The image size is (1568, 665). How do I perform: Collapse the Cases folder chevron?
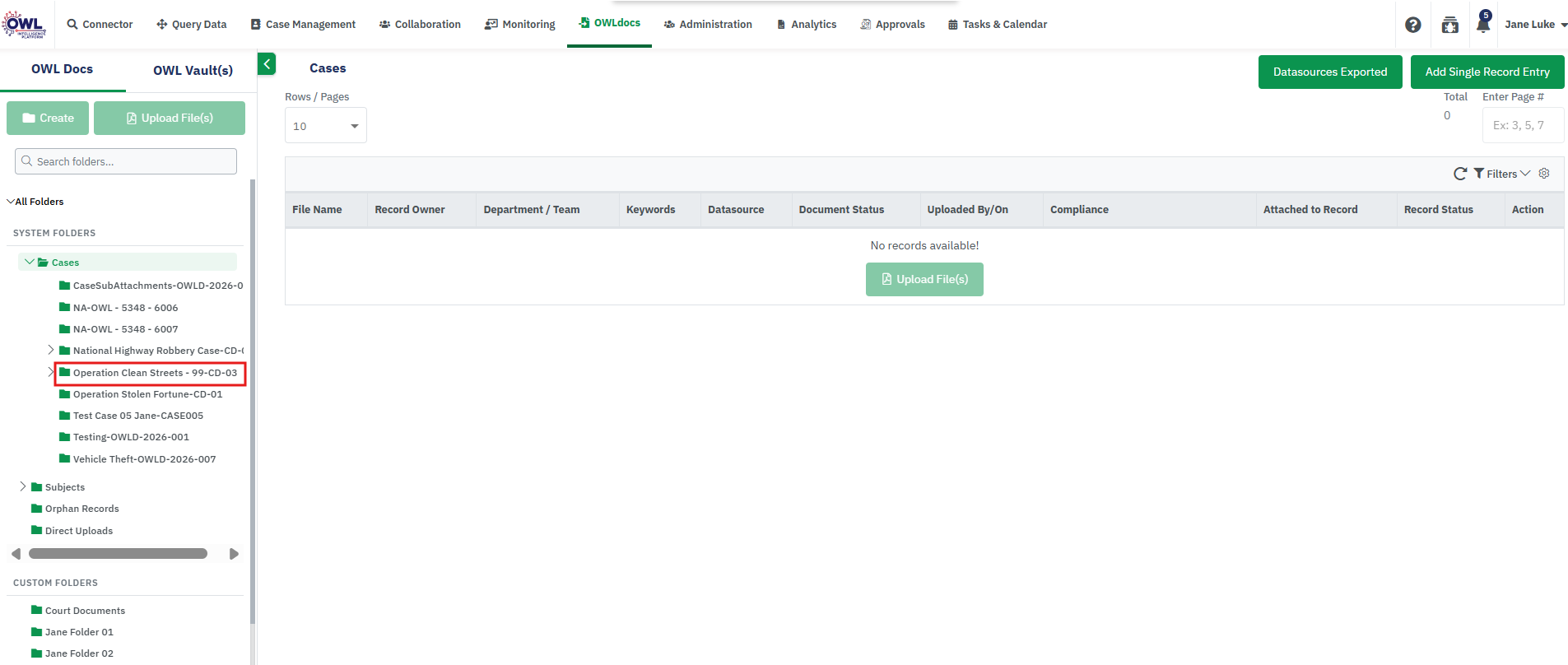pyautogui.click(x=30, y=263)
